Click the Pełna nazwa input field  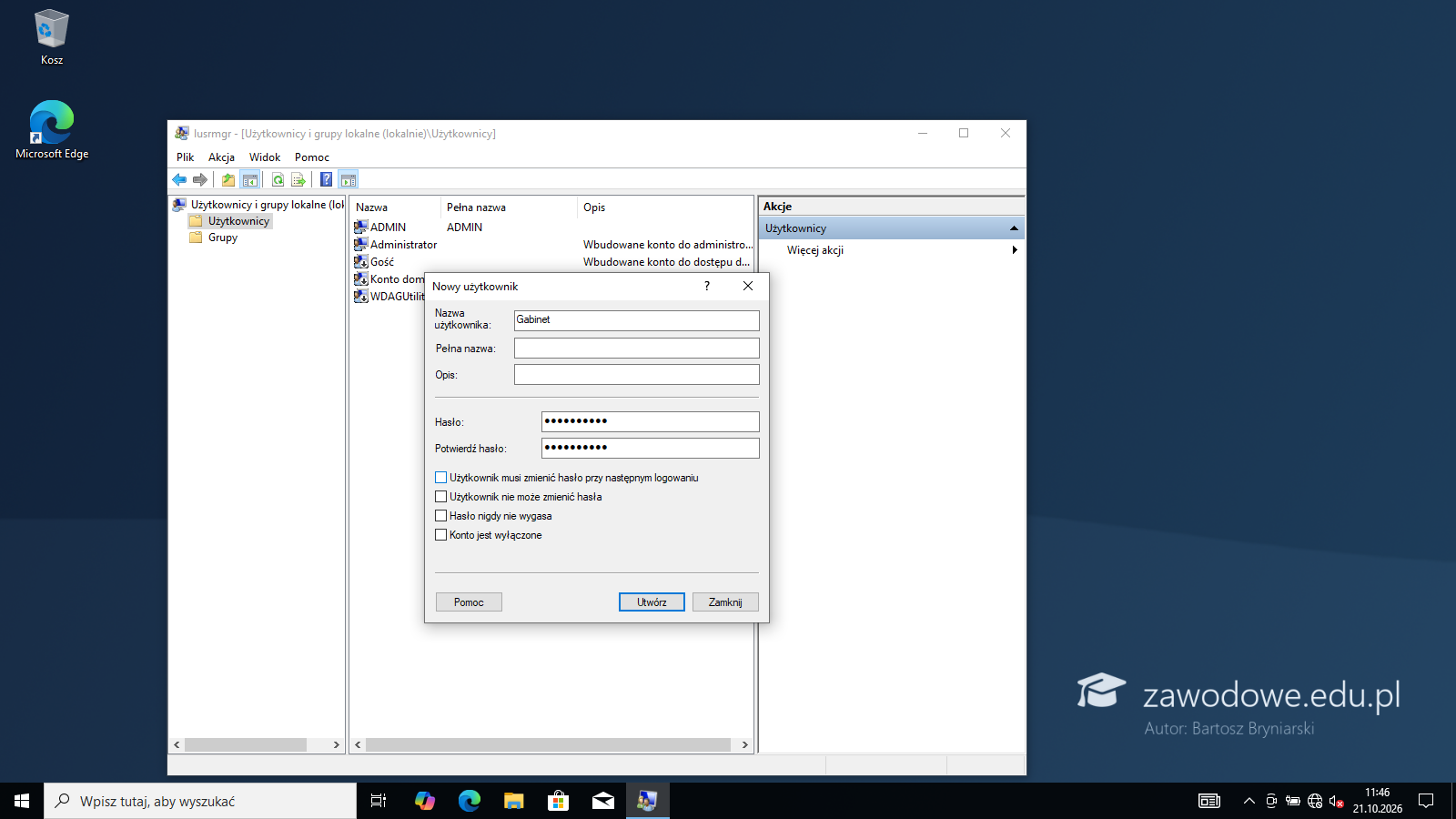tap(636, 348)
